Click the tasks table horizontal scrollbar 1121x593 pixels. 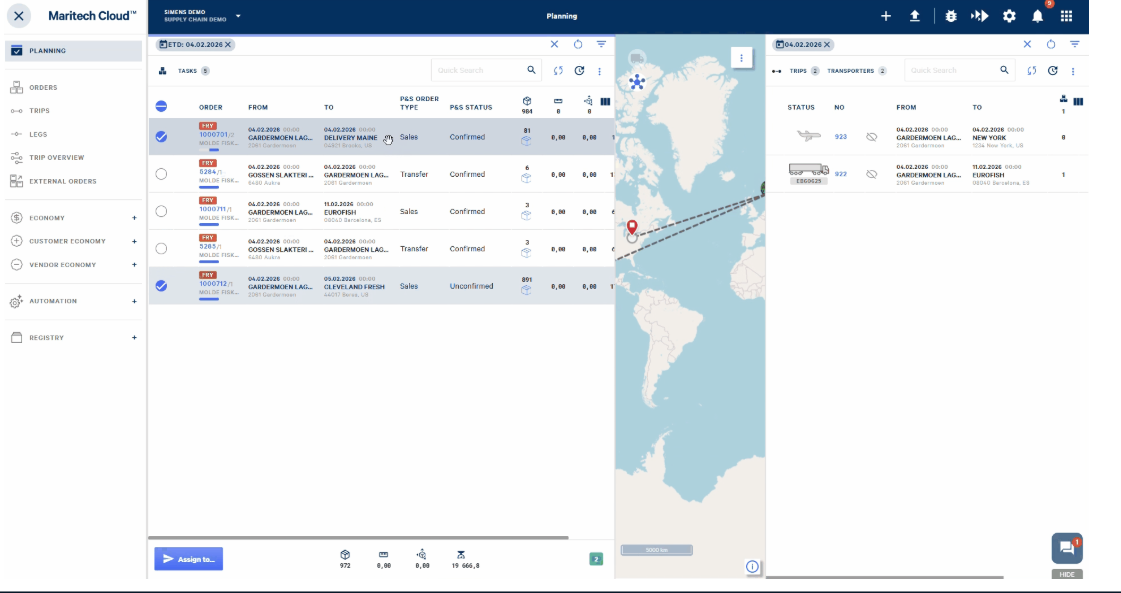[358, 537]
